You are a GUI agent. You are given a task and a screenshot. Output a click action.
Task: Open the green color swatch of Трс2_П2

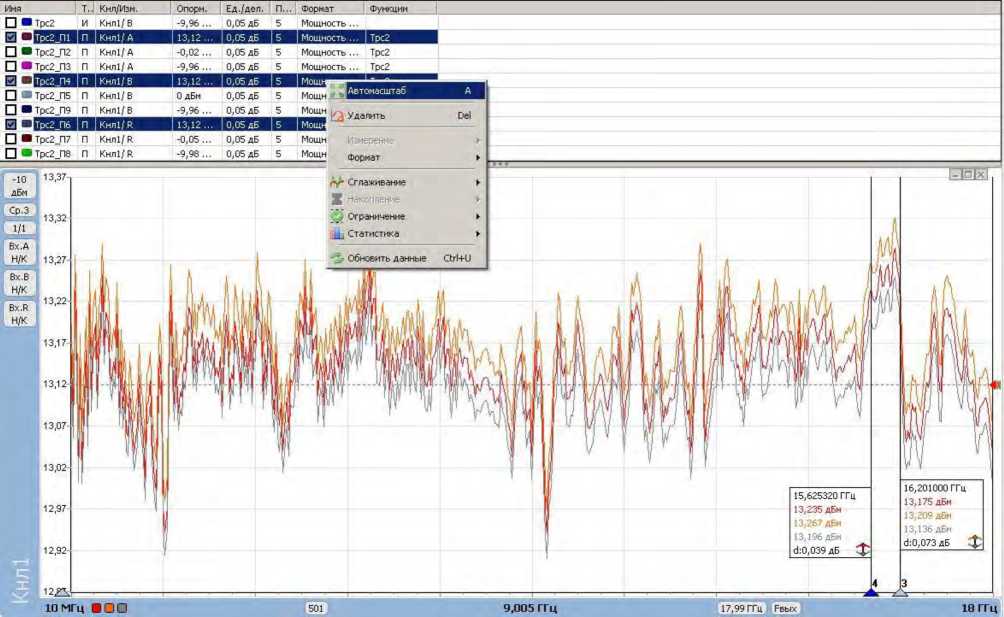pos(26,52)
